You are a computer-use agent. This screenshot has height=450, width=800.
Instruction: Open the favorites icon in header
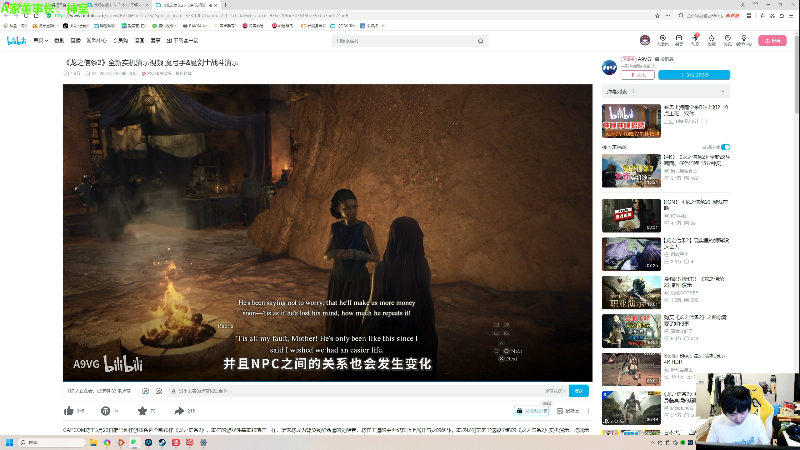click(711, 40)
